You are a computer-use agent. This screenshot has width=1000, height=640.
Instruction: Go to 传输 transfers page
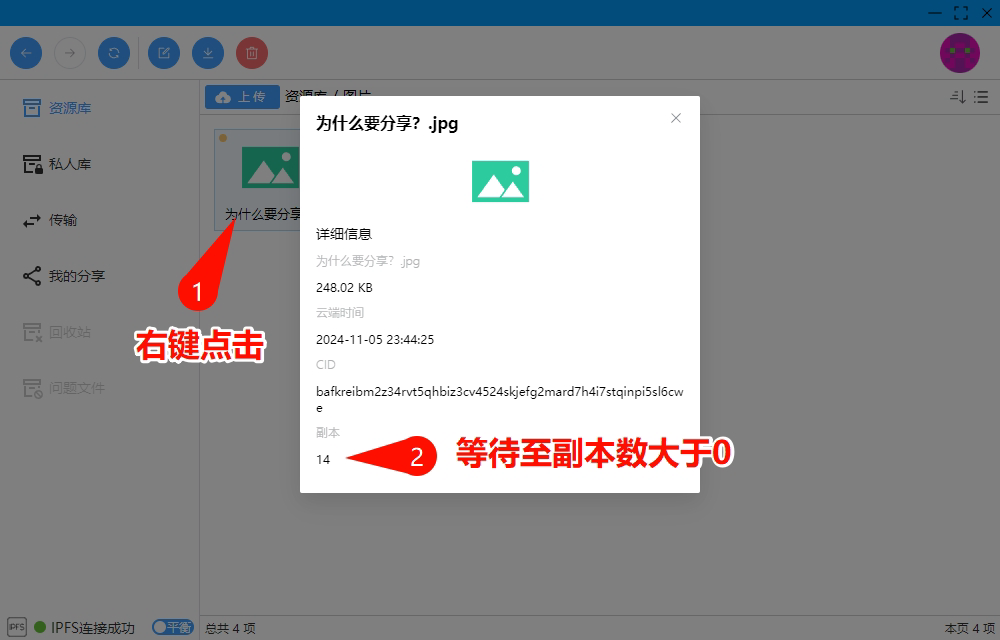(50, 221)
